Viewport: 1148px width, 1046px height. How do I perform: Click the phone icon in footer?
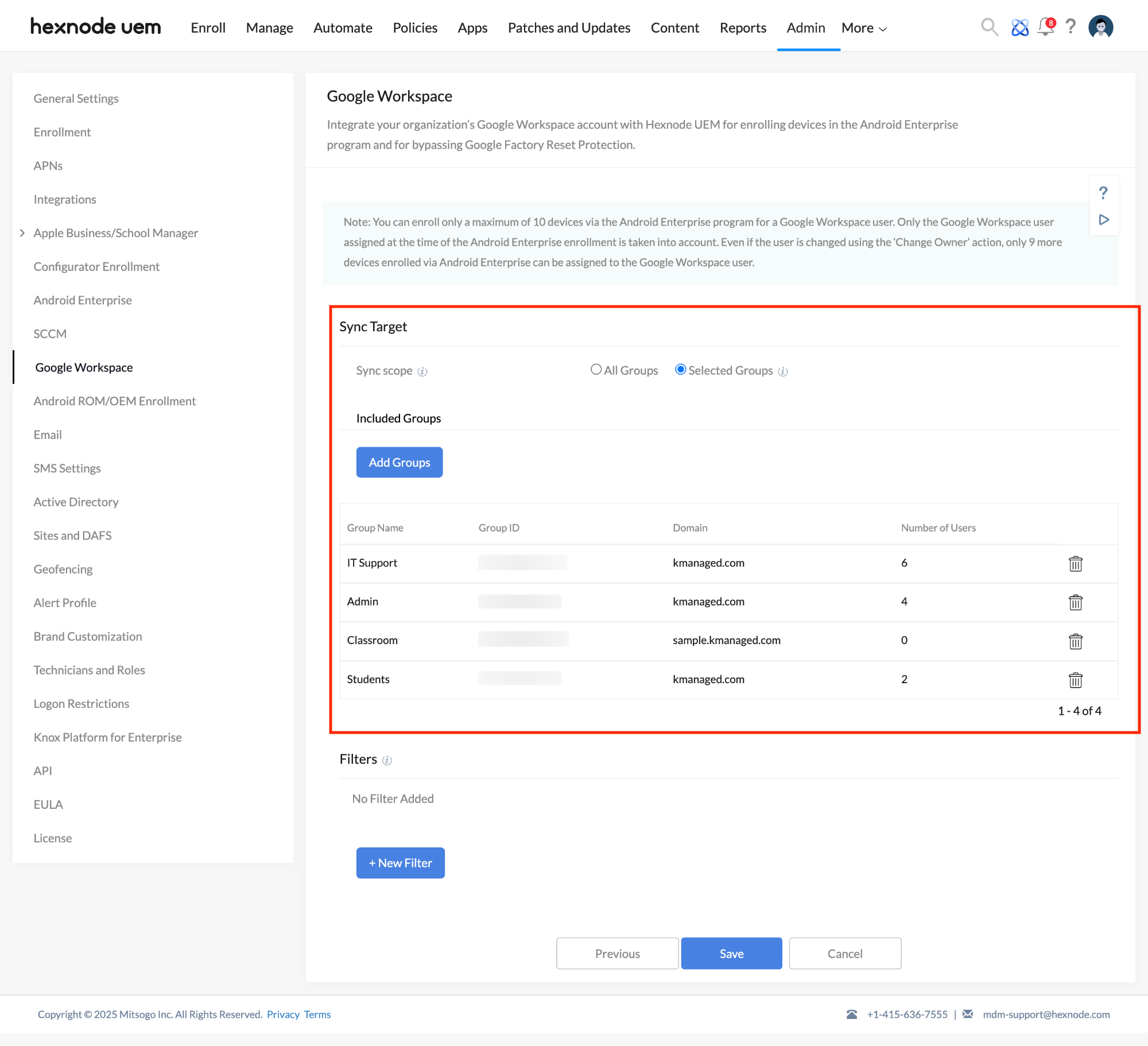(x=852, y=1014)
